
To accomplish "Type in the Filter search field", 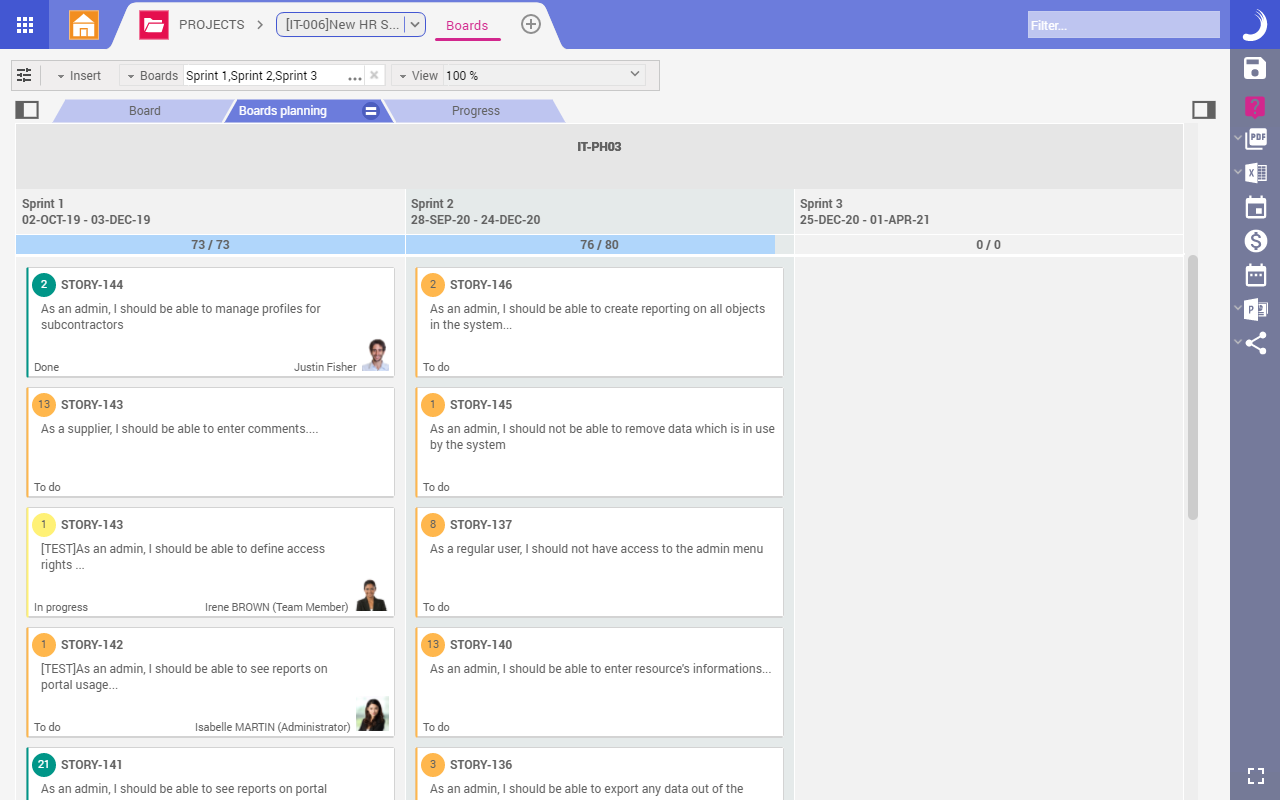I will click(1122, 25).
